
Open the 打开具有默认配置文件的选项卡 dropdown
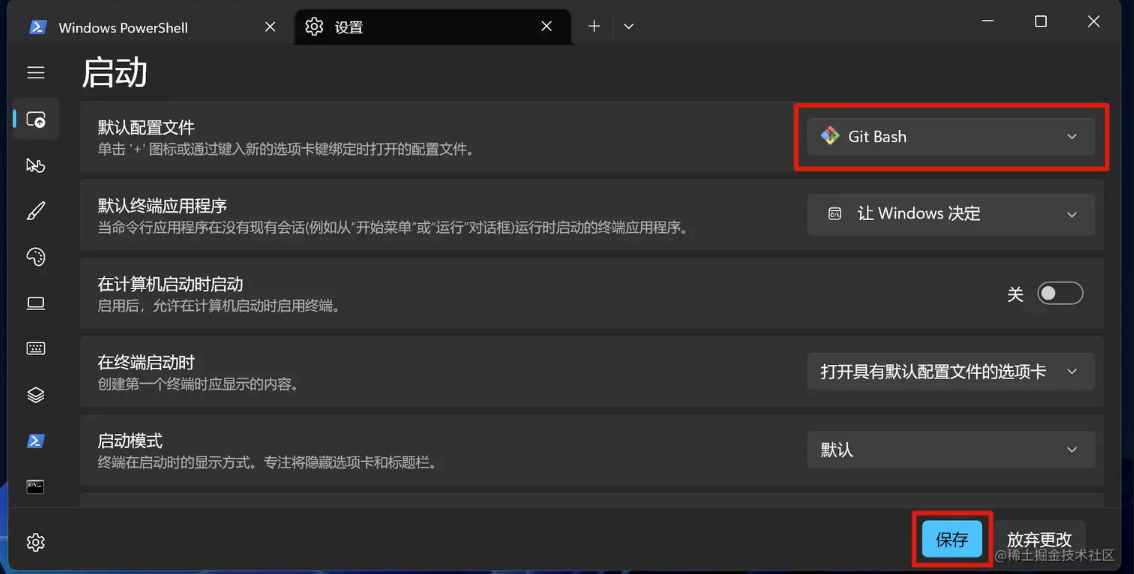tap(950, 372)
